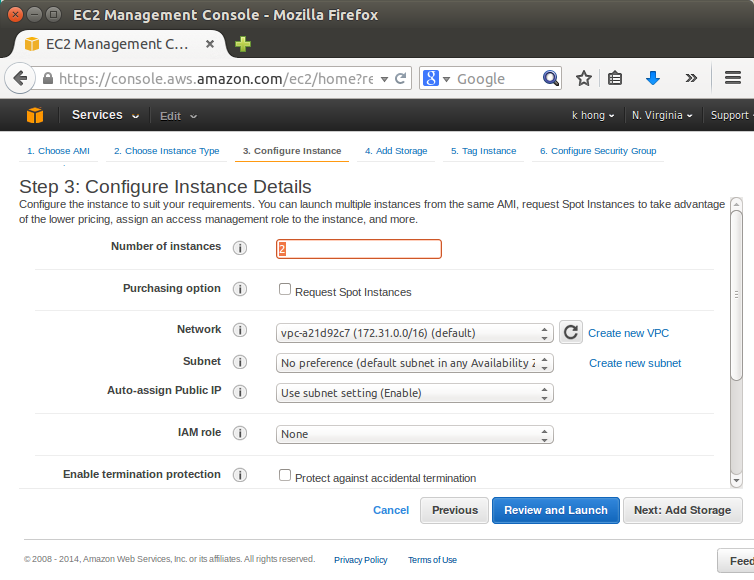754x580 pixels.
Task: Open the Firefox hamburger menu
Action: click(x=732, y=78)
